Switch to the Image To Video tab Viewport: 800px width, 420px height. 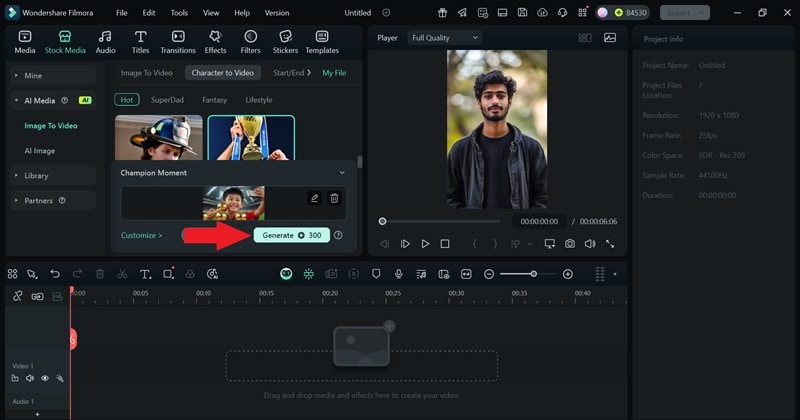146,73
